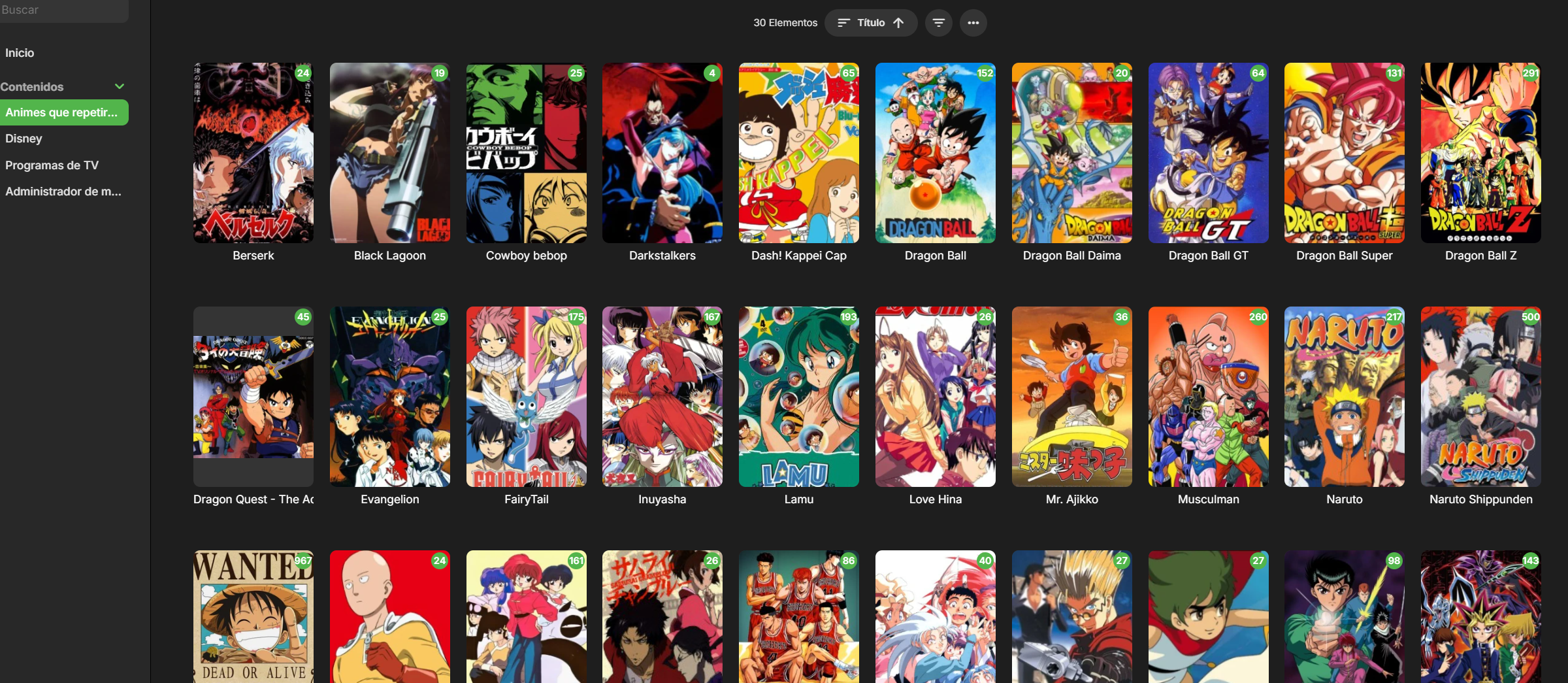Focus the Buscar search field
The image size is (1568, 683).
63,10
